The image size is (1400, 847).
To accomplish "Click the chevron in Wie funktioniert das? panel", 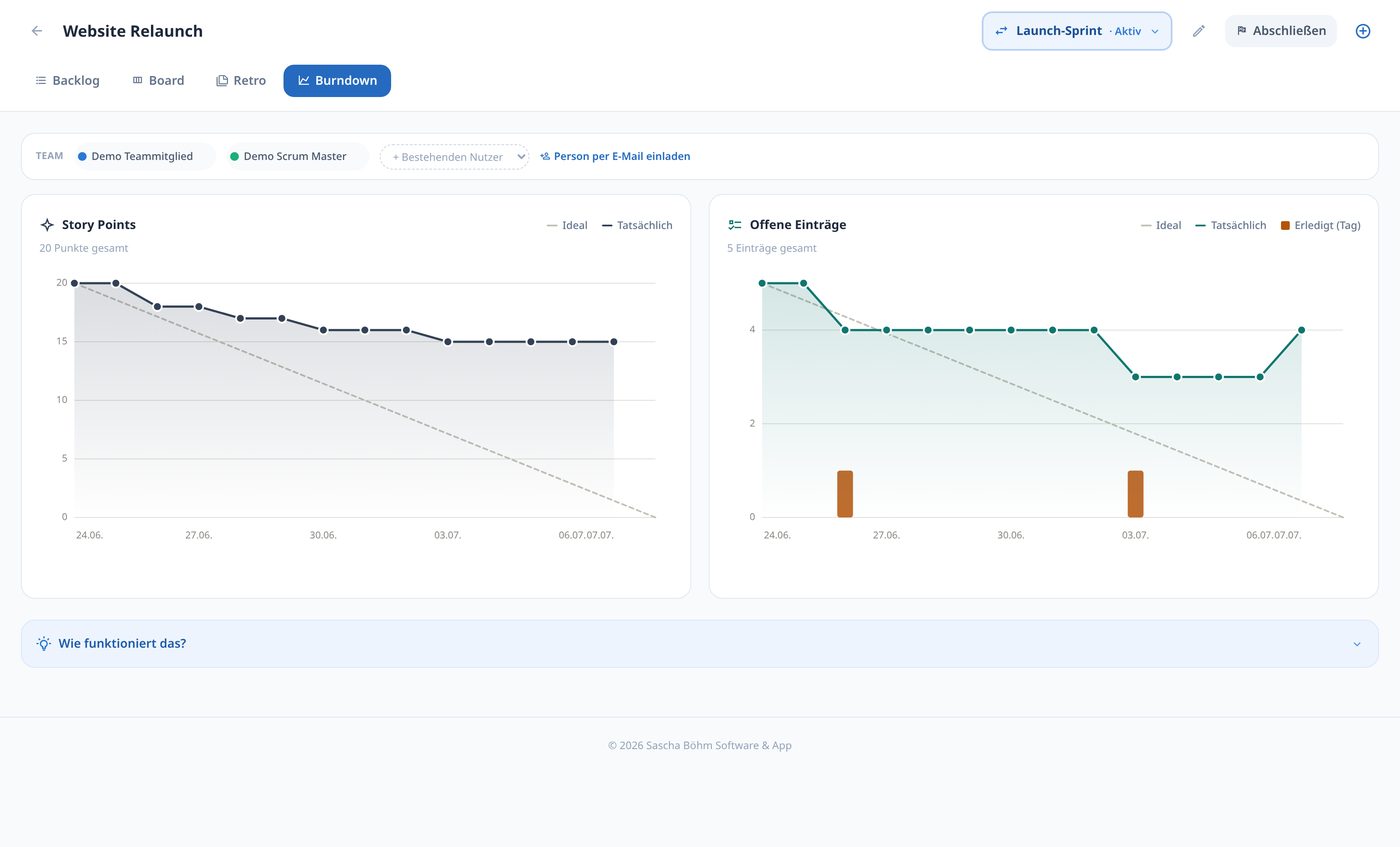I will [x=1357, y=644].
